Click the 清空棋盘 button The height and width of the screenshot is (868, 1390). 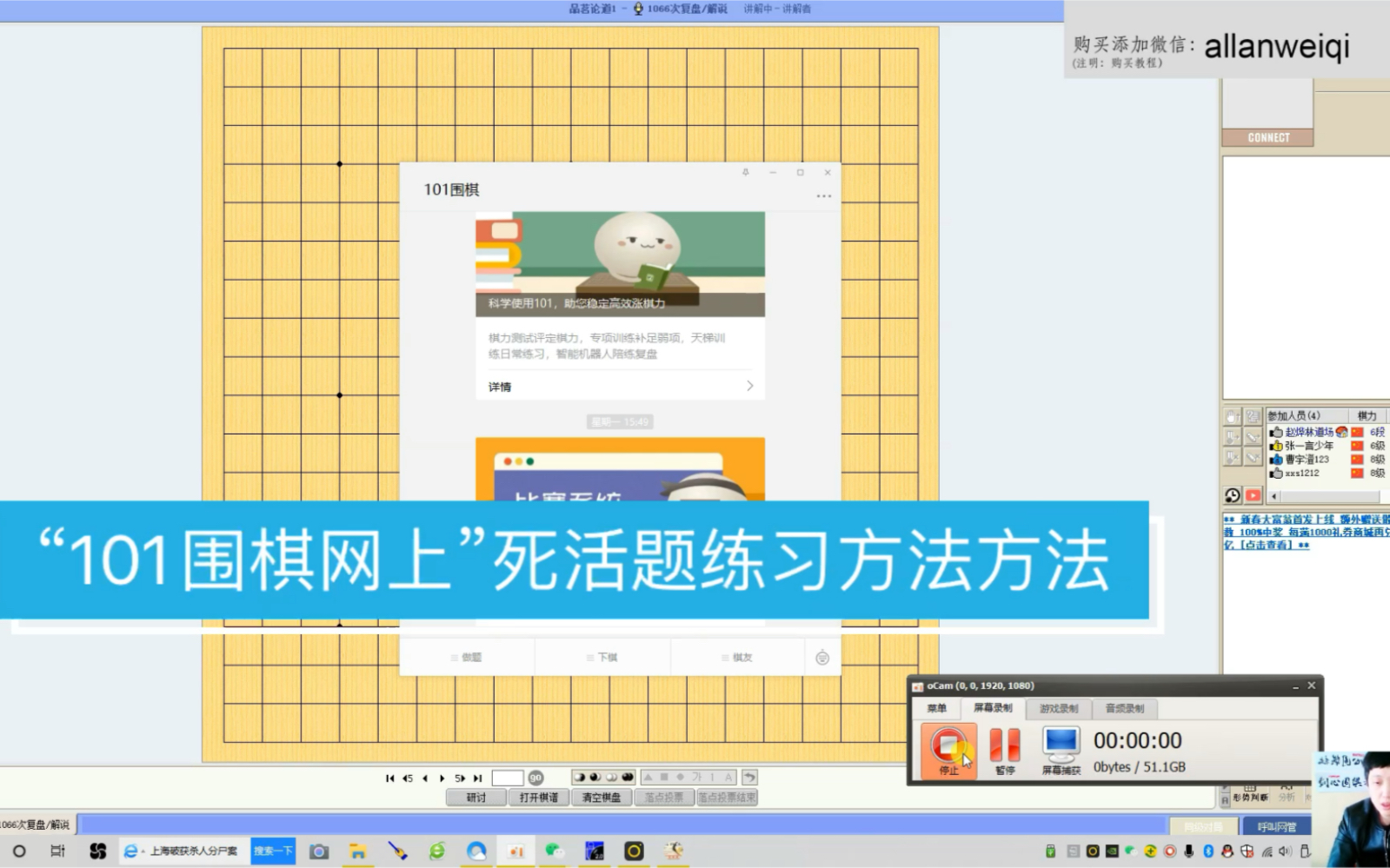(602, 797)
